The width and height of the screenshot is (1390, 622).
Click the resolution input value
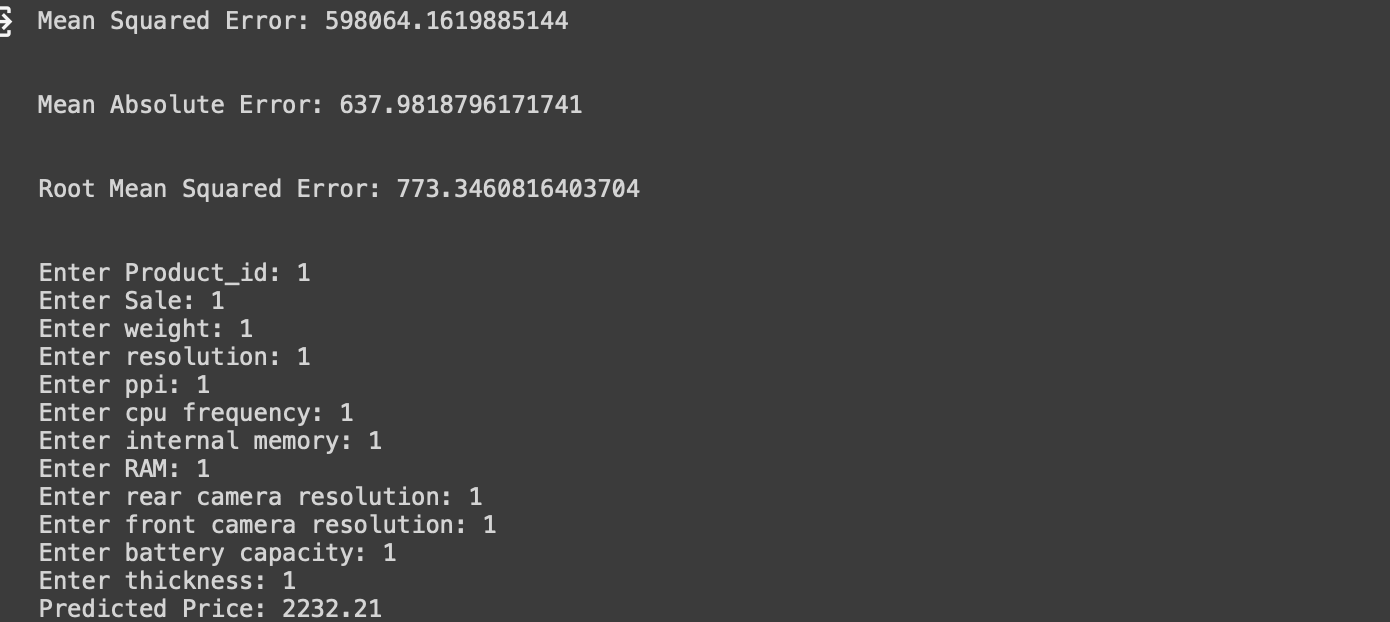(304, 356)
